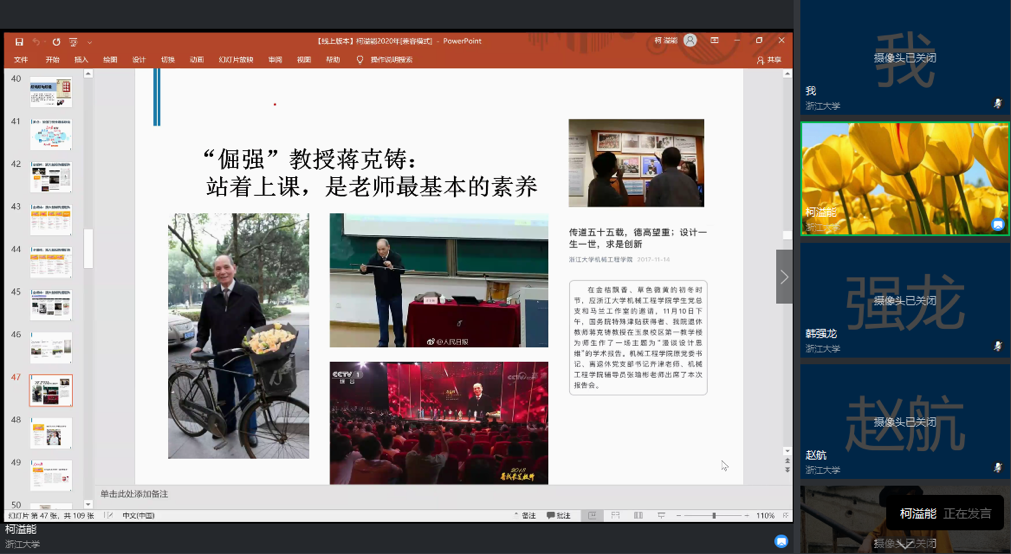The image size is (1011, 554).
Task: Open the 幻灯片放映 ribbon tab
Action: click(235, 60)
